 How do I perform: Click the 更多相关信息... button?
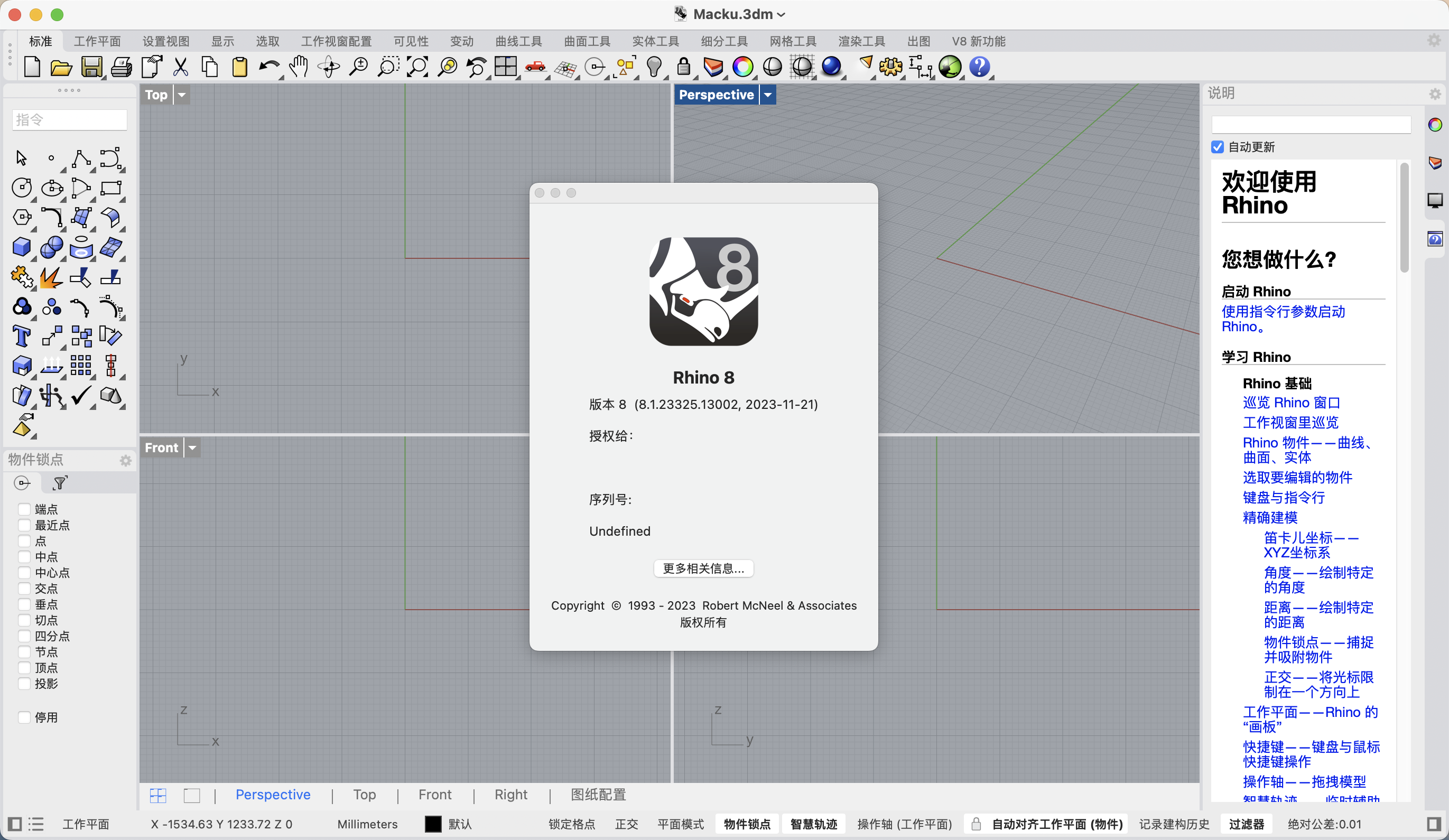pyautogui.click(x=703, y=568)
